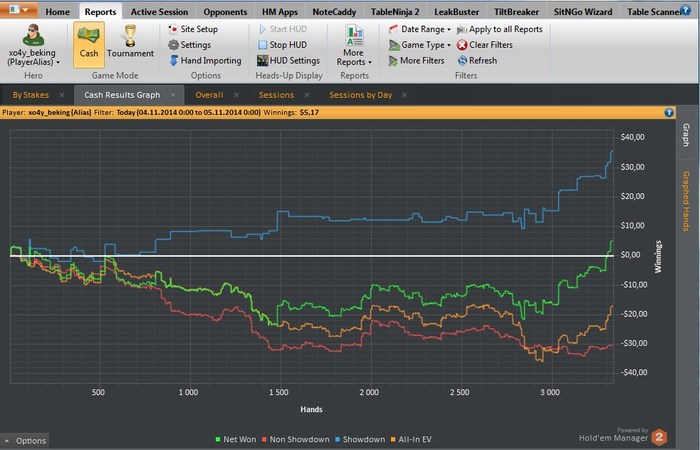Close the Sessions by Day tab
Viewport: 700px width, 450px height.
tap(404, 95)
